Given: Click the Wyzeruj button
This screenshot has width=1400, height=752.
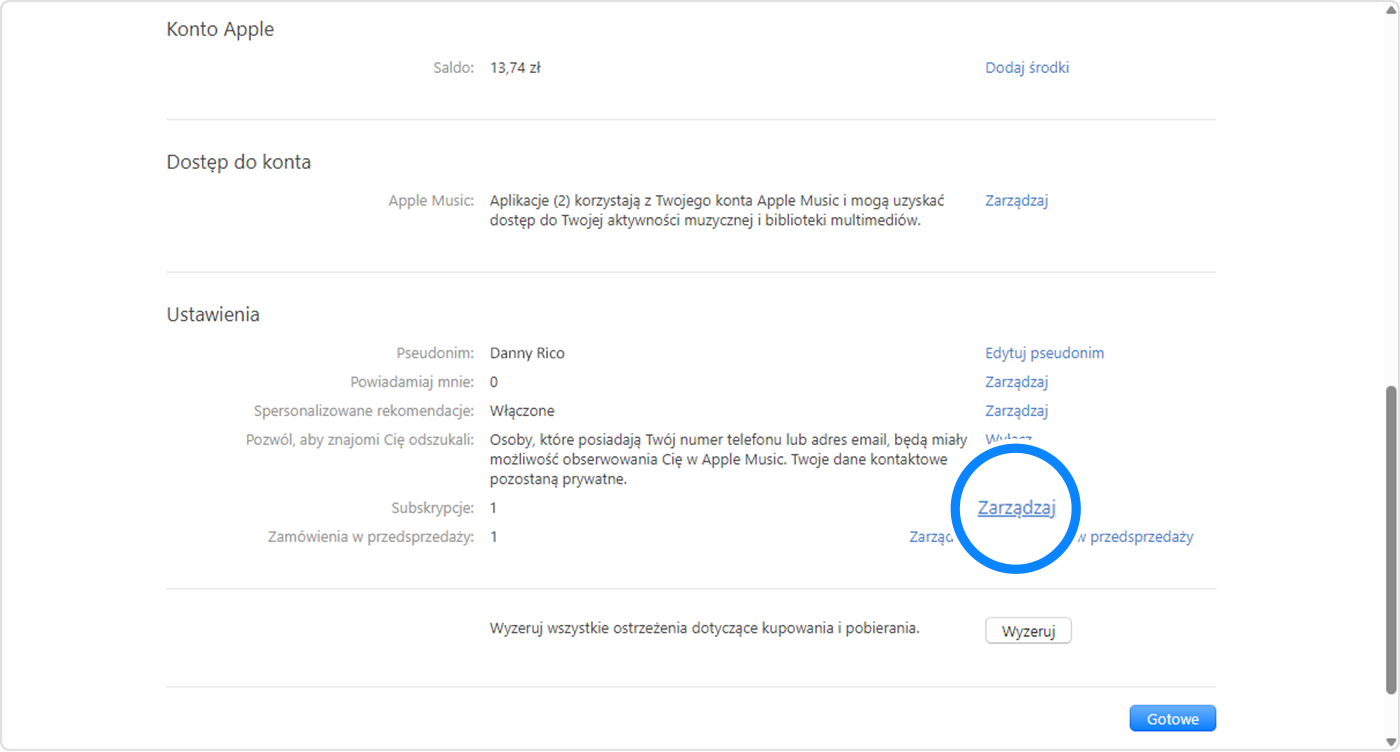Looking at the screenshot, I should coord(1028,631).
